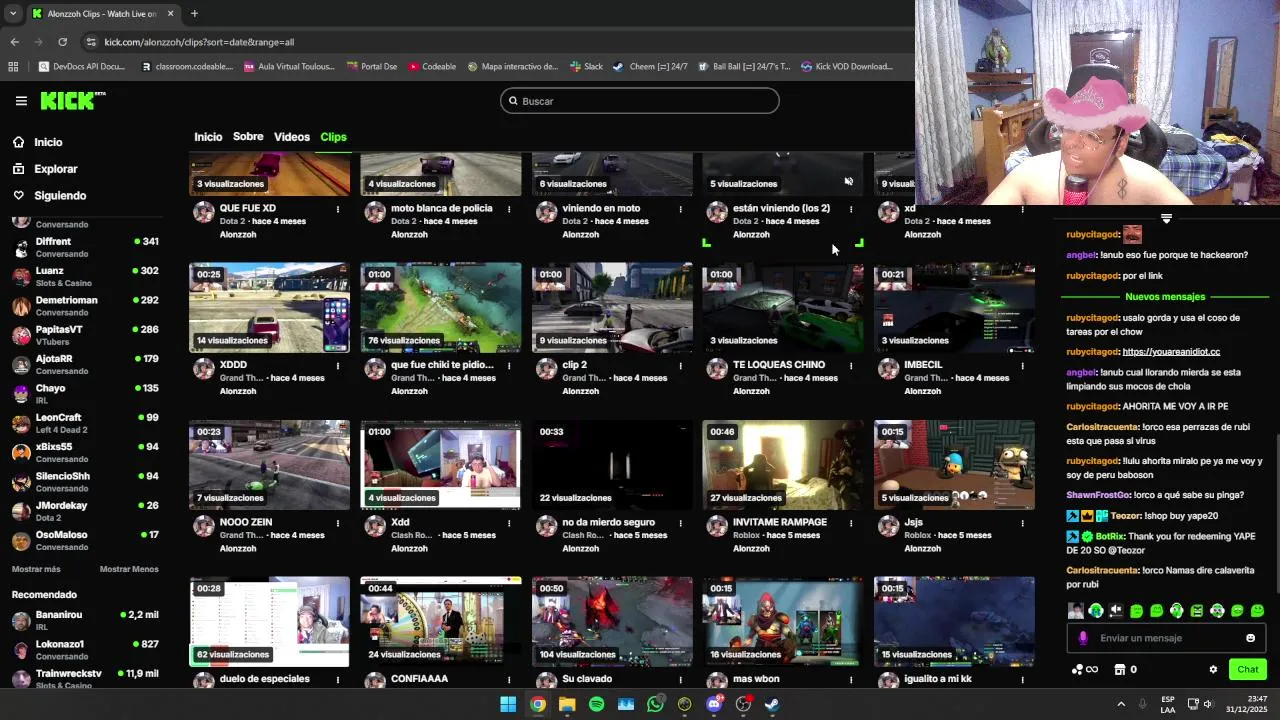The height and width of the screenshot is (720, 1280).
Task: Send message with the Chat button
Action: click(x=1247, y=670)
